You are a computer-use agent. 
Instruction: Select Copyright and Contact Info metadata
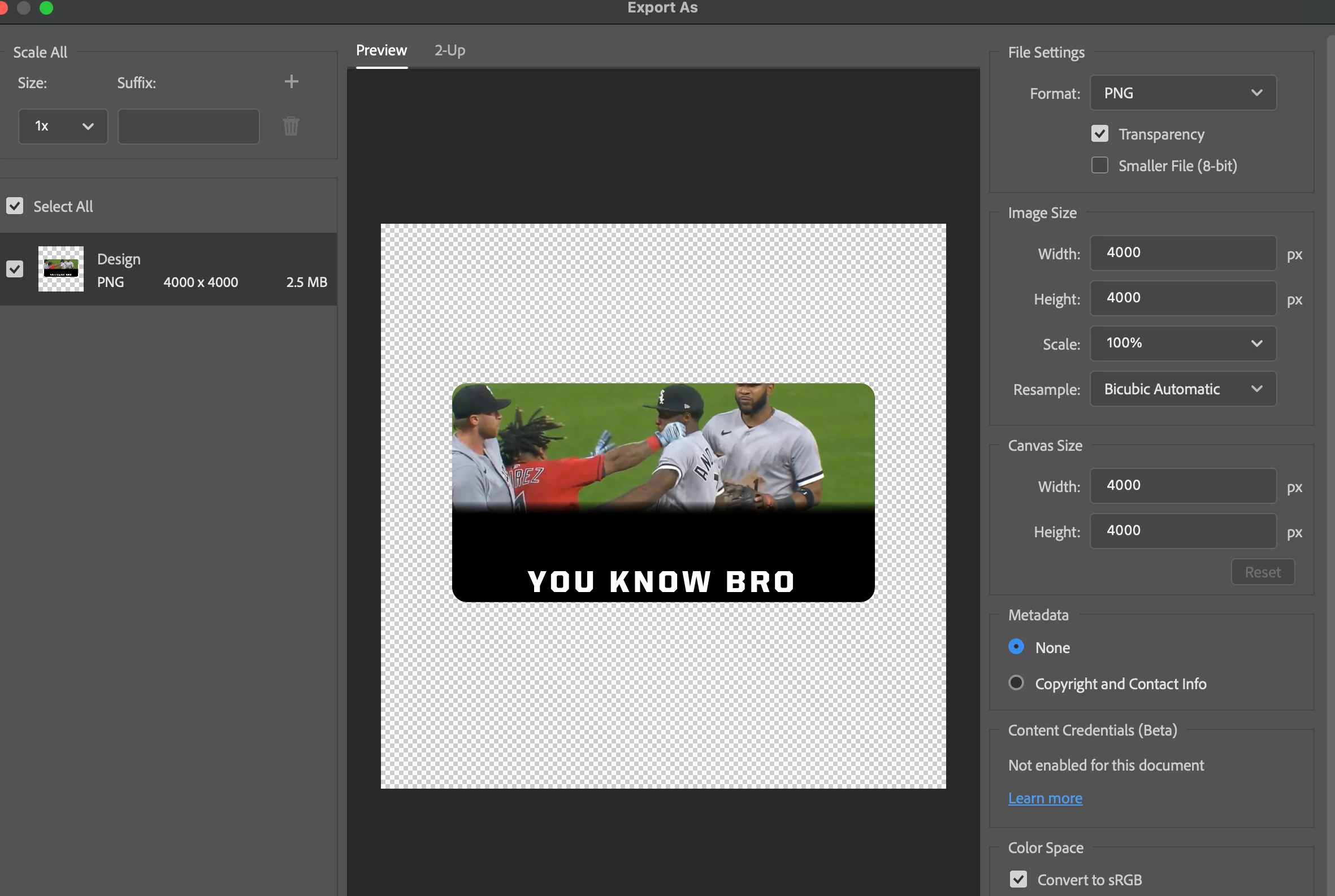point(1016,682)
